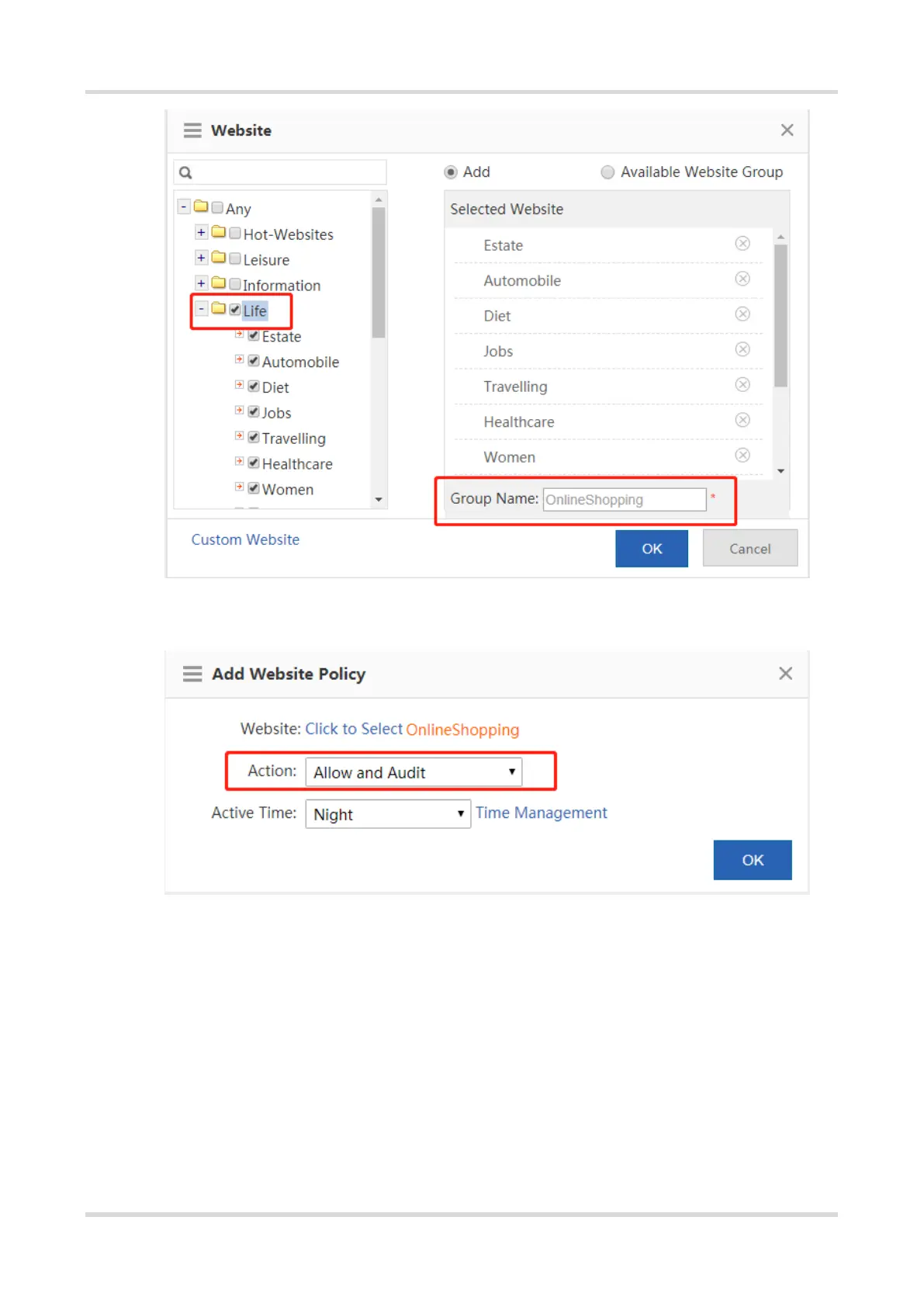Viewport: 924px width, 1307px height.
Task: Open the Time Management link
Action: coord(541,813)
